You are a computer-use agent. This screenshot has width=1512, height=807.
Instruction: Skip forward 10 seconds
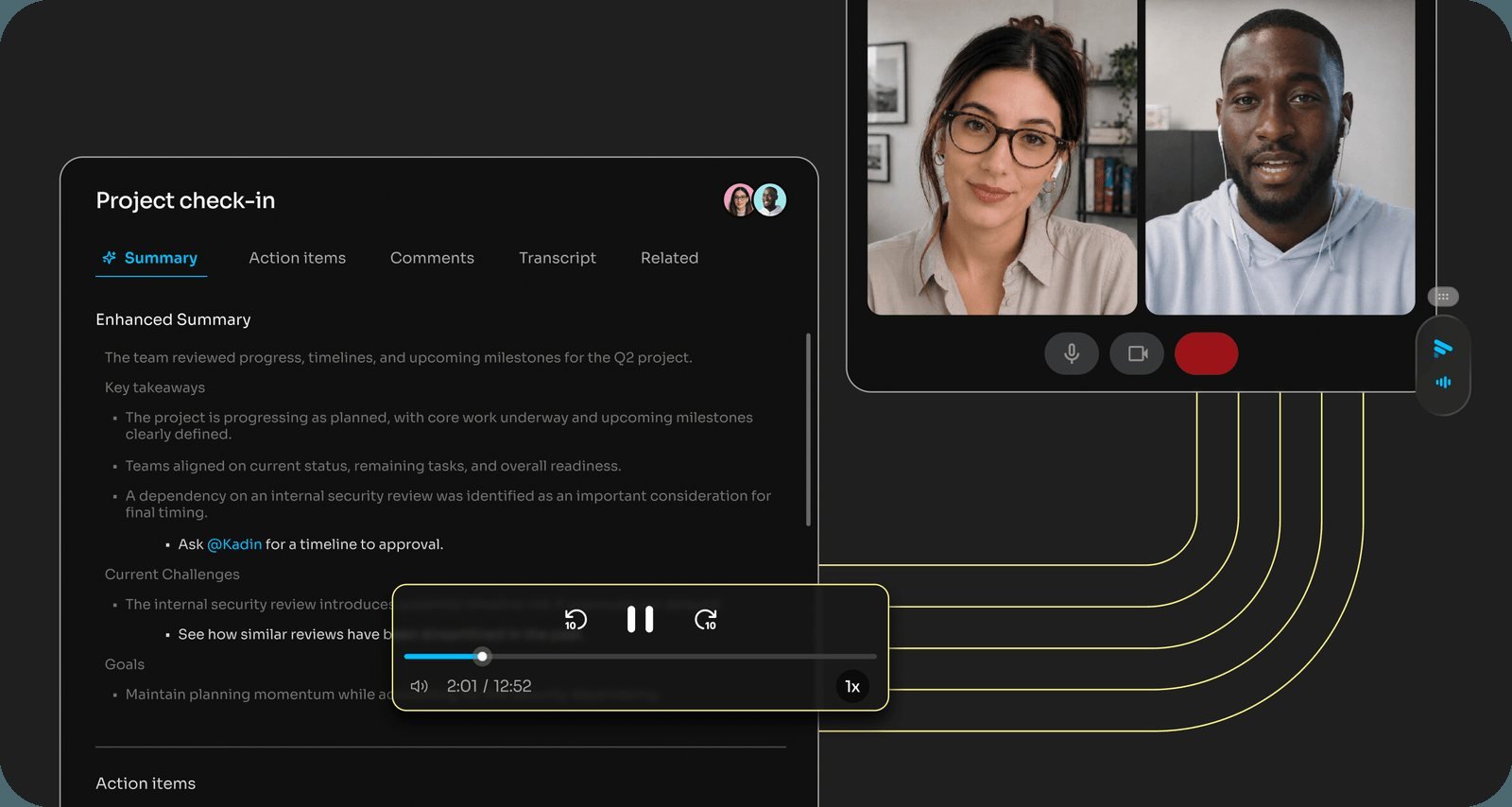[705, 620]
